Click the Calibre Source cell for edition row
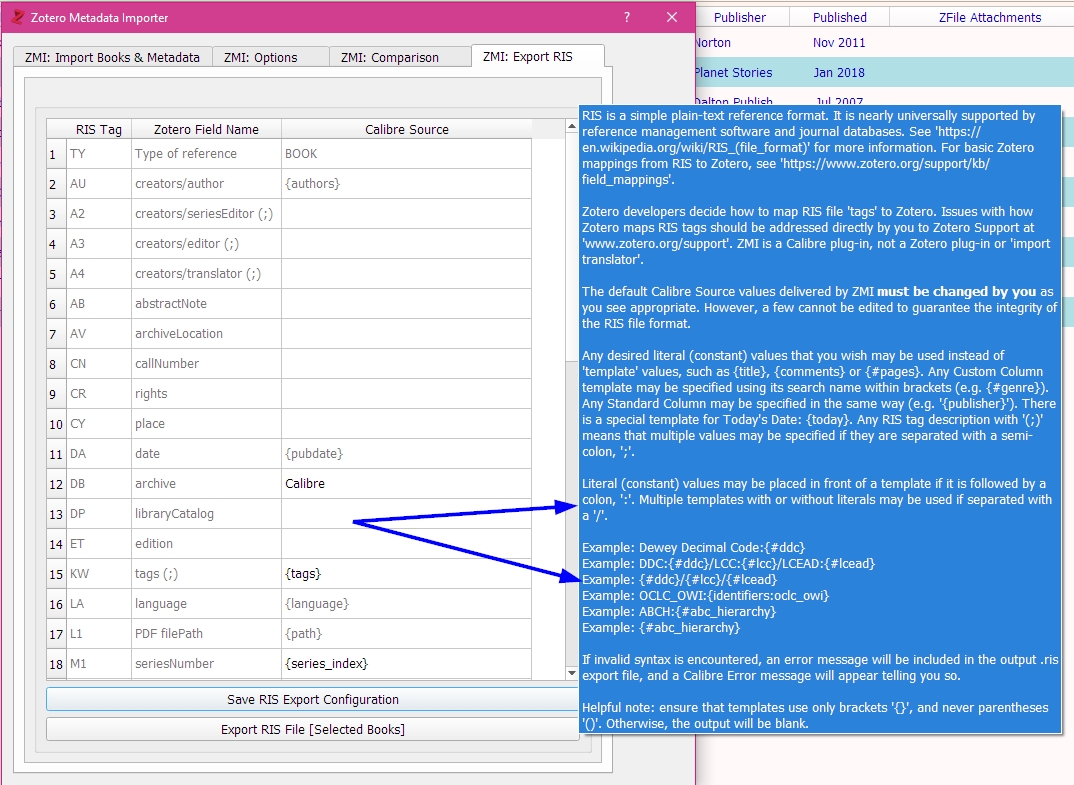The width and height of the screenshot is (1074, 785). [x=406, y=544]
